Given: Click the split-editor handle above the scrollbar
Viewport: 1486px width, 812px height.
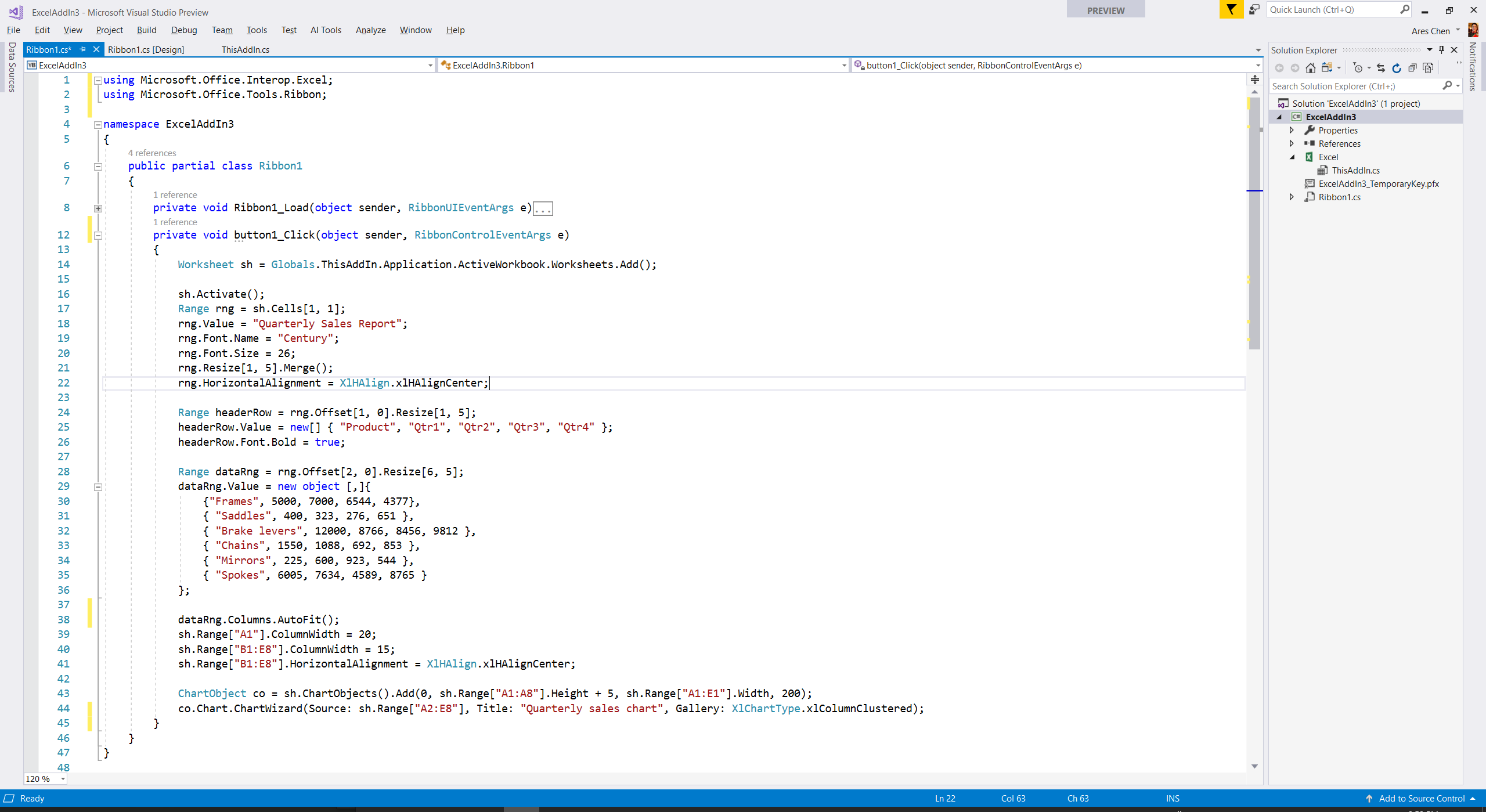Looking at the screenshot, I should click(1254, 80).
